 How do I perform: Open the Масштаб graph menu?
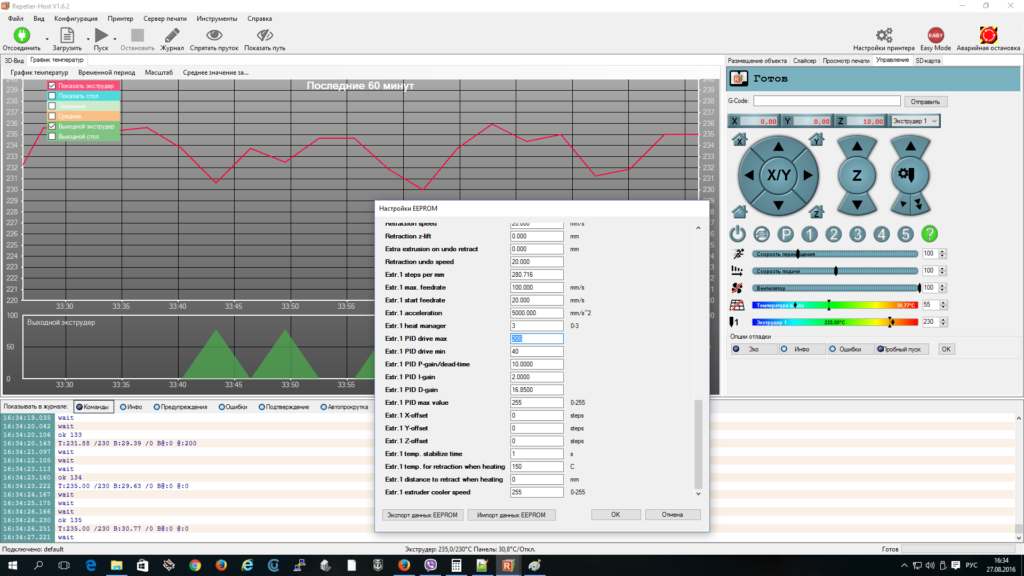(x=159, y=72)
